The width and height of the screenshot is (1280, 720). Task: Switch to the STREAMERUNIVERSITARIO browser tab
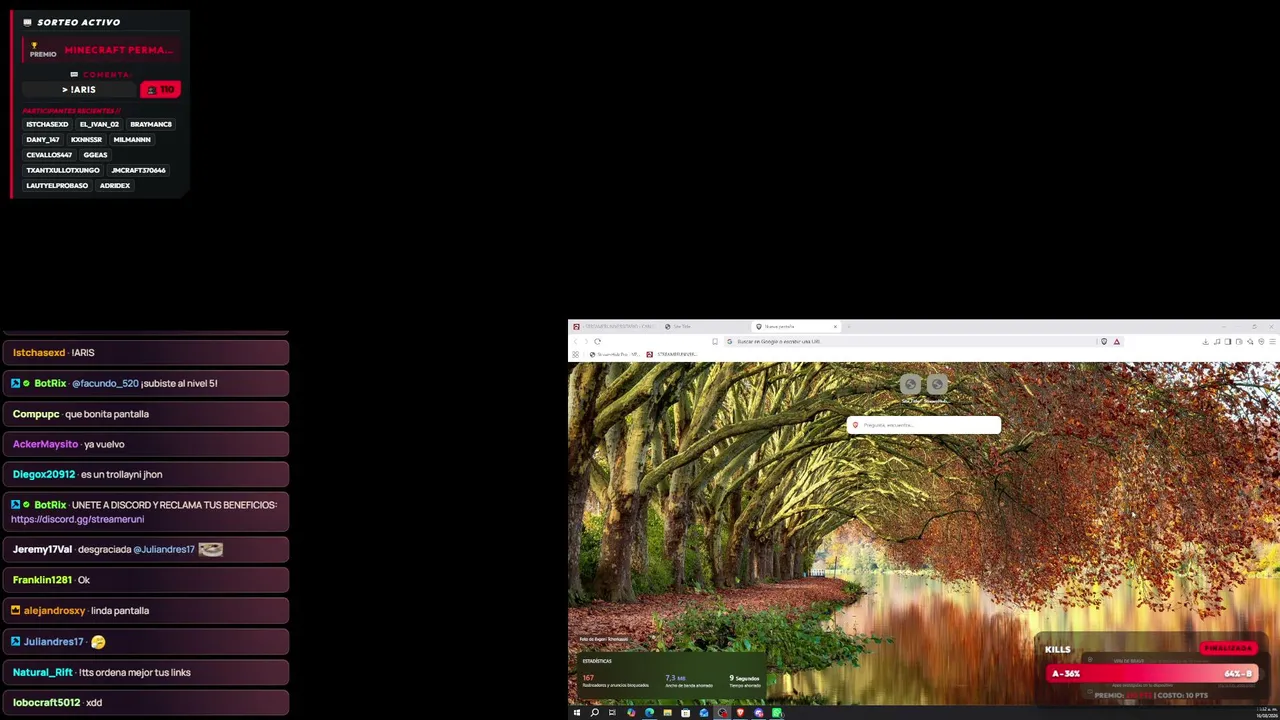[x=614, y=326]
